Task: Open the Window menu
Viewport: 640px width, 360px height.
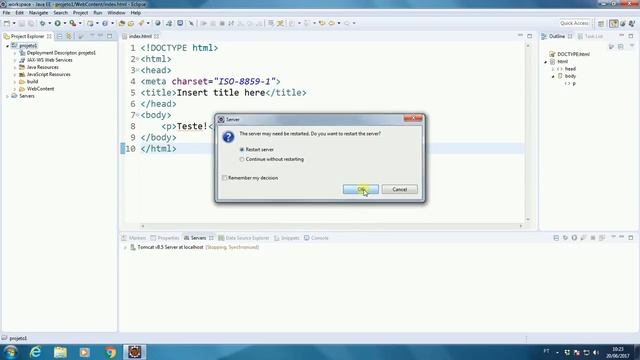Action: click(116, 13)
